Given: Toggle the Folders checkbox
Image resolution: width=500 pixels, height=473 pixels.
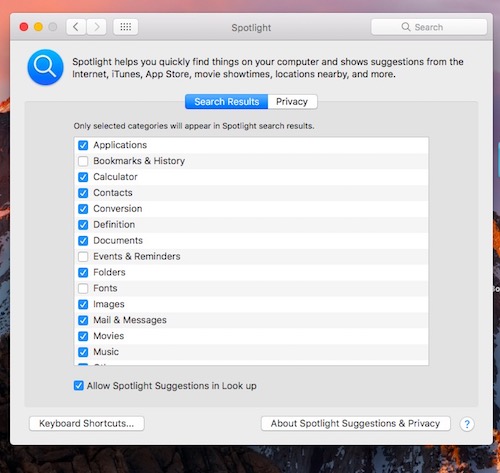Looking at the screenshot, I should tap(83, 273).
